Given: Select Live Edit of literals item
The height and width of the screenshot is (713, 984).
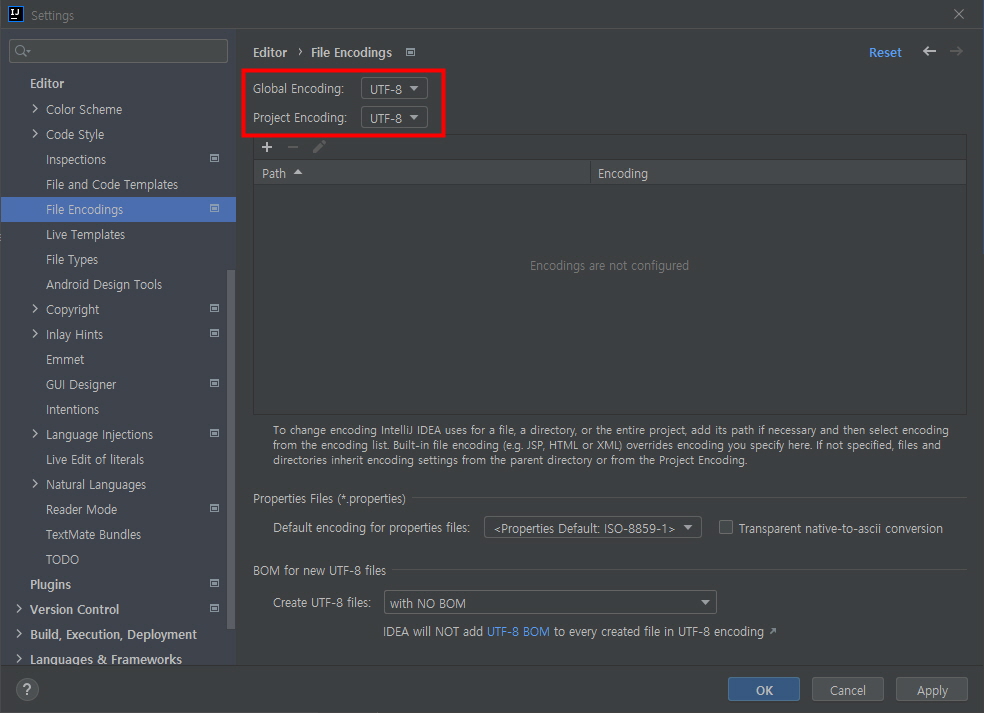Looking at the screenshot, I should [x=95, y=459].
